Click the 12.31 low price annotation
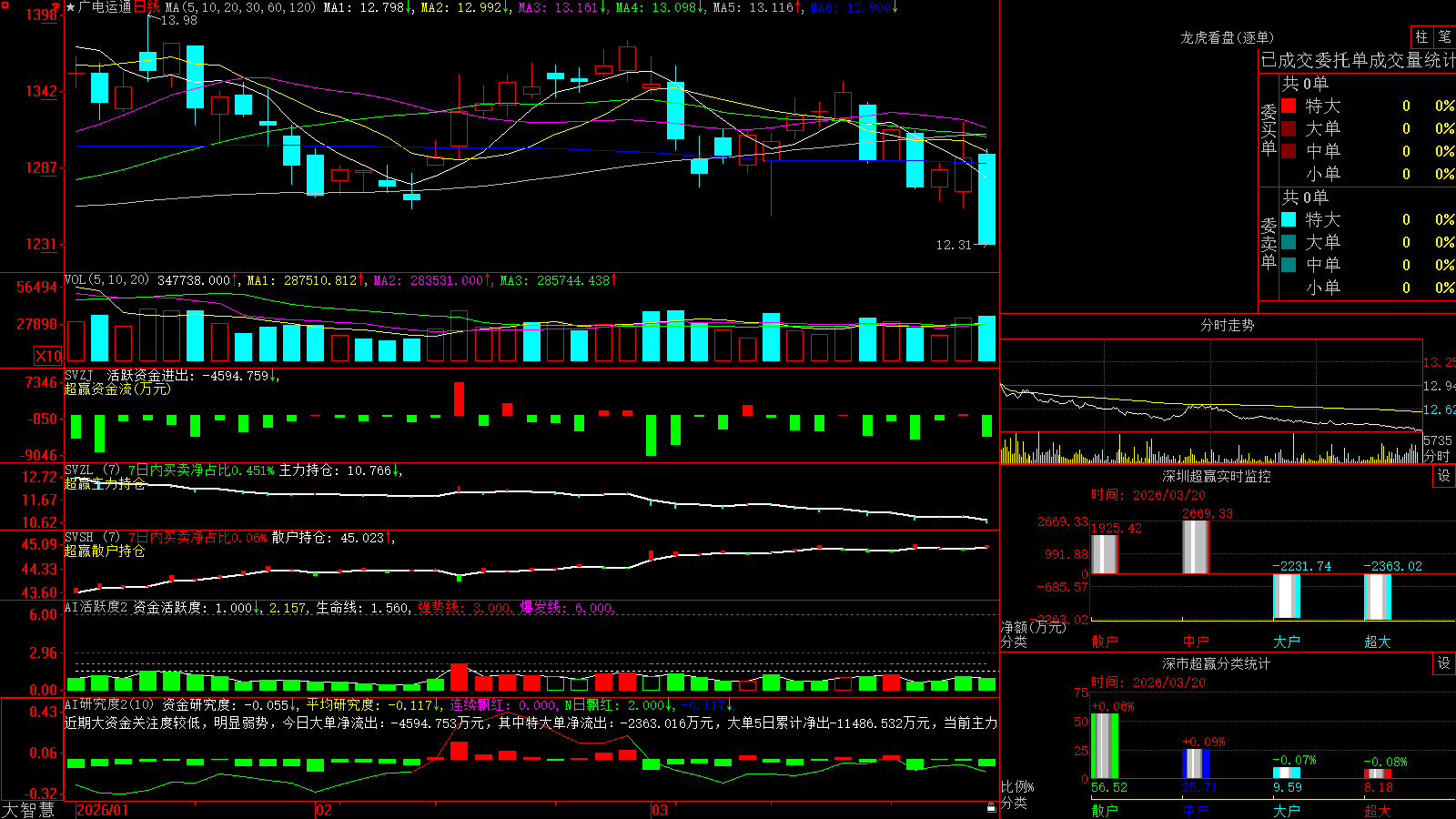This screenshot has width=1456, height=819. tap(954, 245)
